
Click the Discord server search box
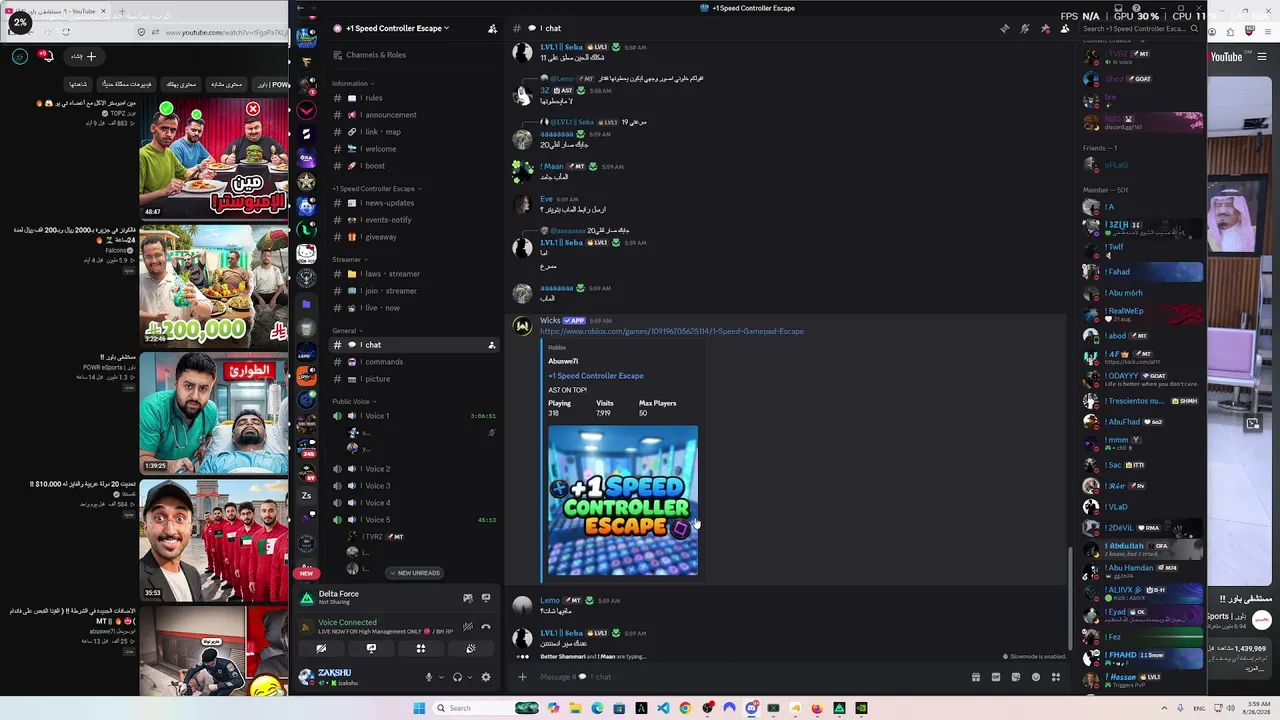(1140, 28)
